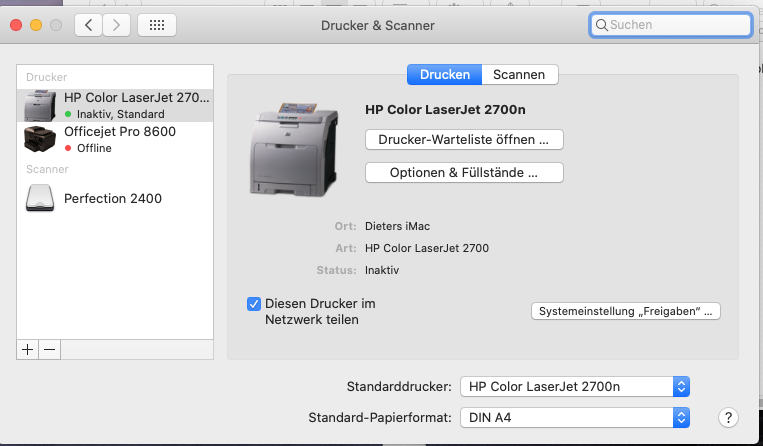Go forward with the right chevron button
The image size is (763, 446).
coord(116,25)
